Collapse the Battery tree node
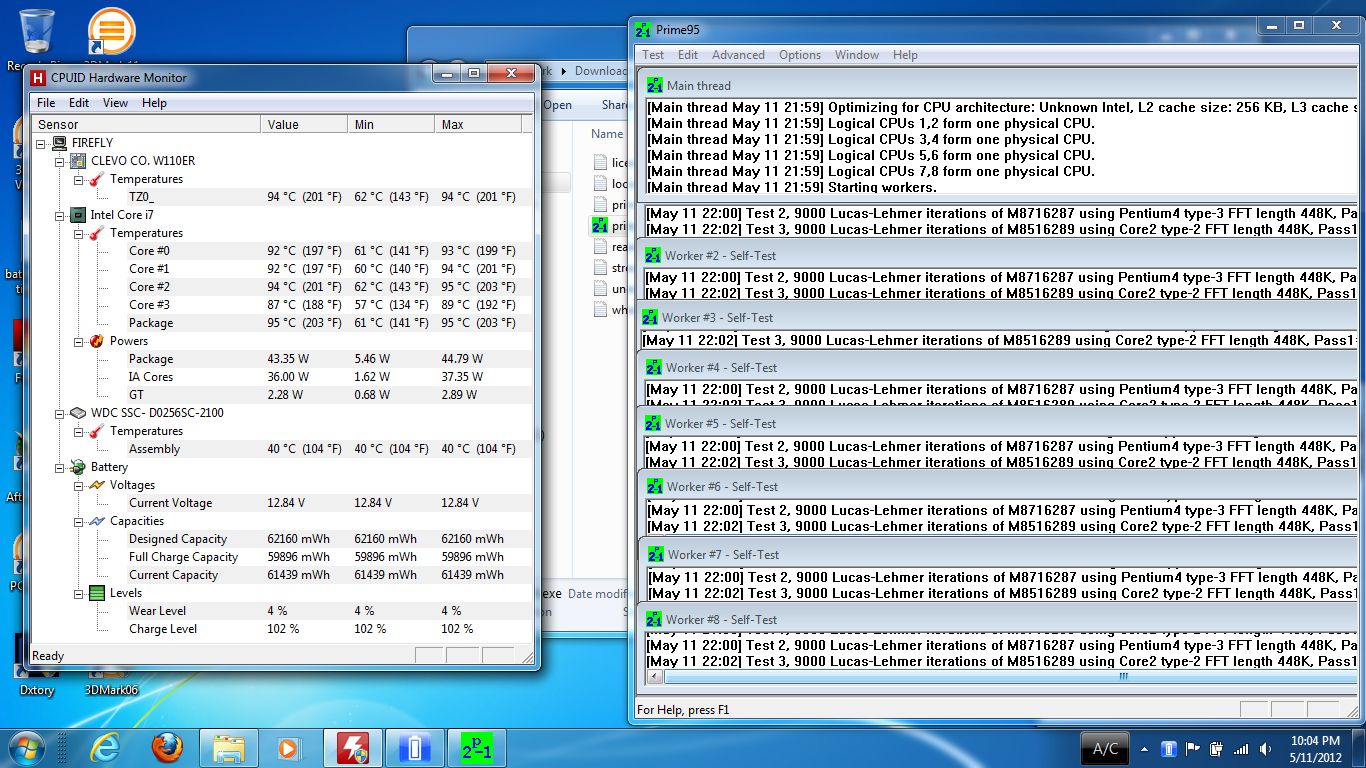 (60, 467)
